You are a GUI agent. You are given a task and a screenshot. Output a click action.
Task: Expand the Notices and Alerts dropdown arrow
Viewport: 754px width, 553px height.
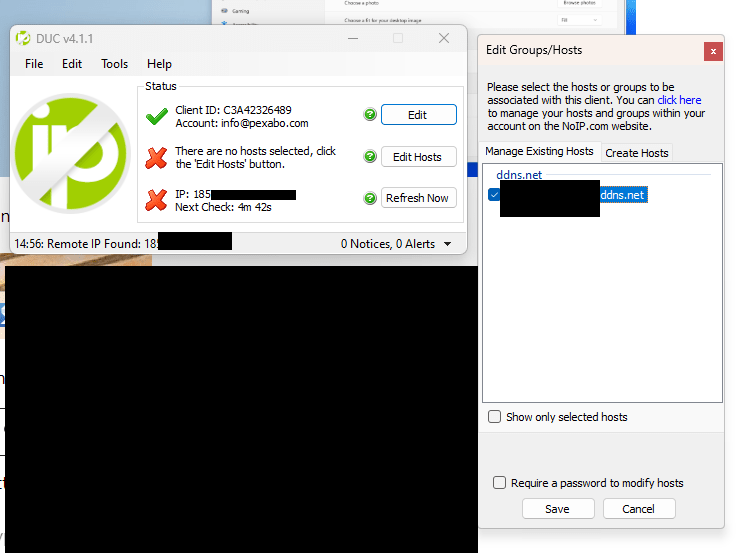click(x=448, y=244)
